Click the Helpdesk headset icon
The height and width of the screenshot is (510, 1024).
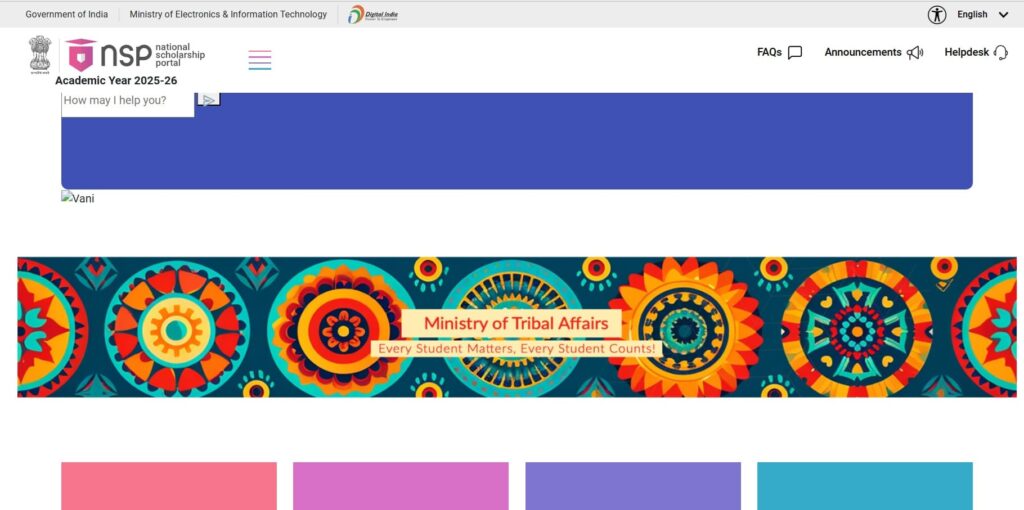pyautogui.click(x=1000, y=53)
